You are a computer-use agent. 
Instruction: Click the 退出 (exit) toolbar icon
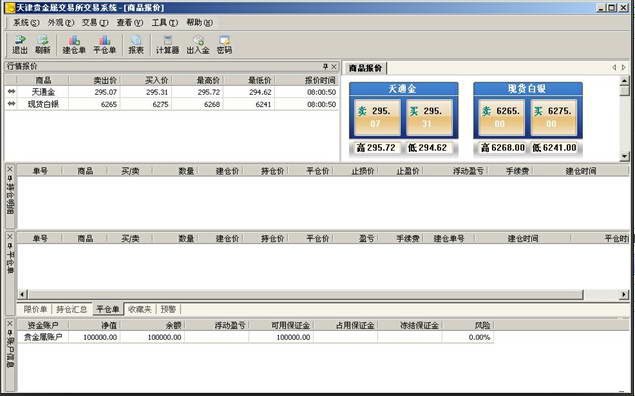tap(20, 45)
